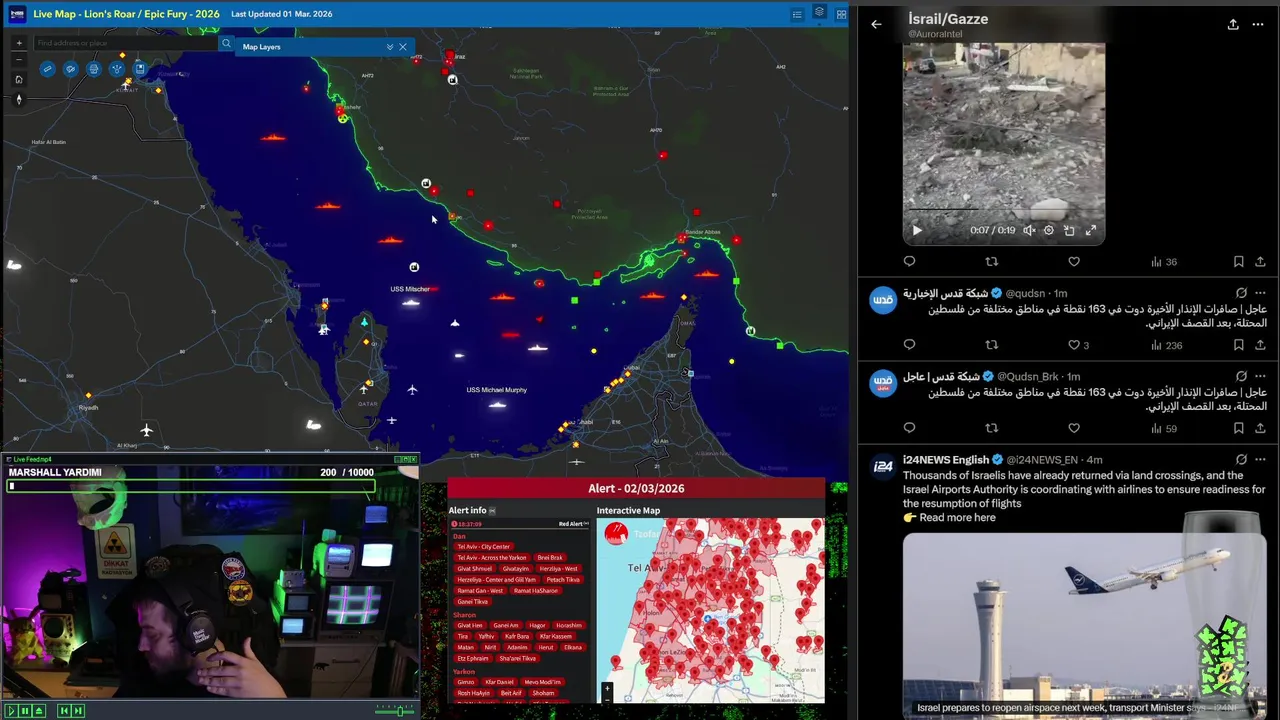Open the i24NEWS English profile name

[946, 460]
